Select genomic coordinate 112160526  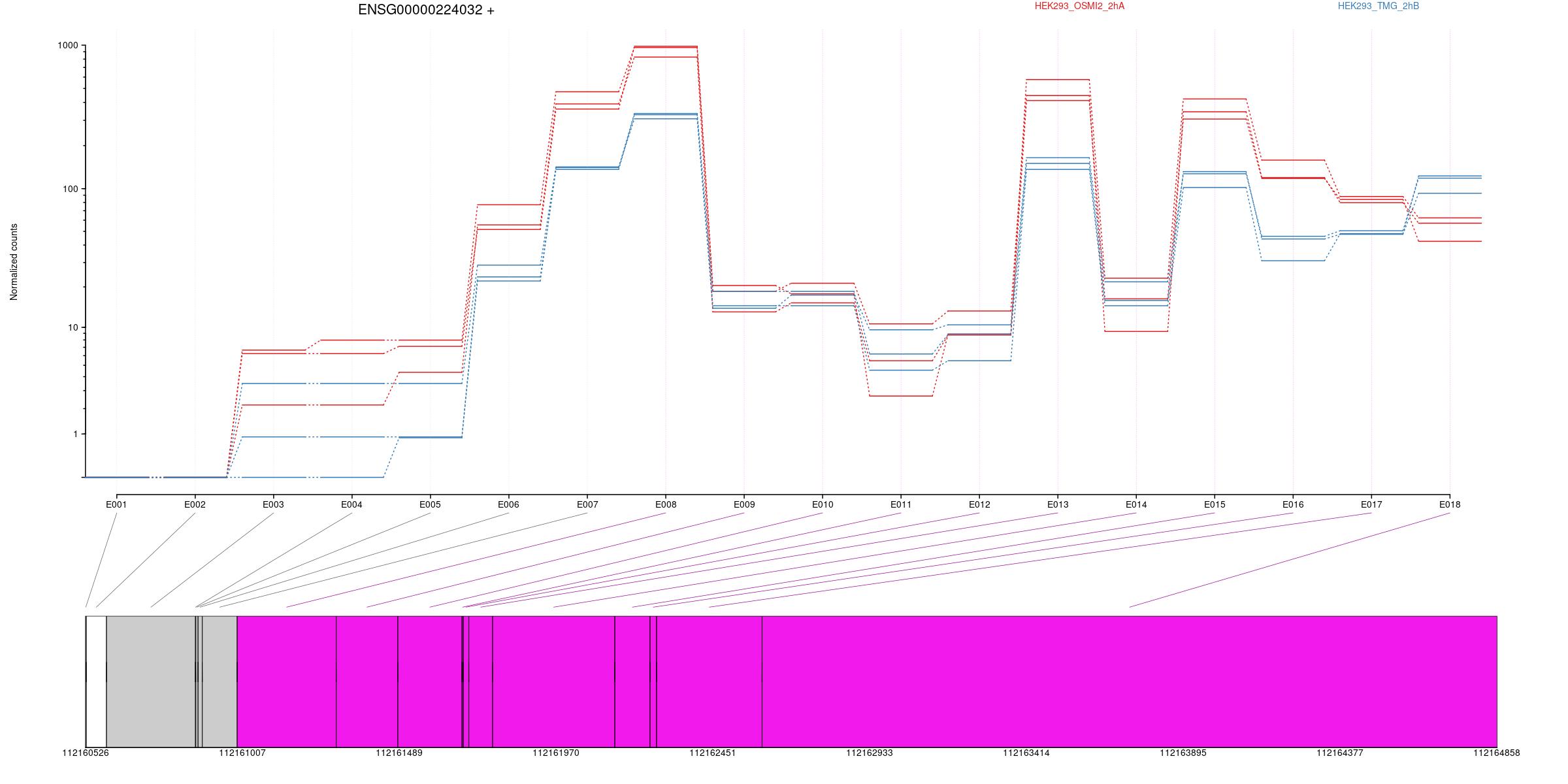[86, 753]
